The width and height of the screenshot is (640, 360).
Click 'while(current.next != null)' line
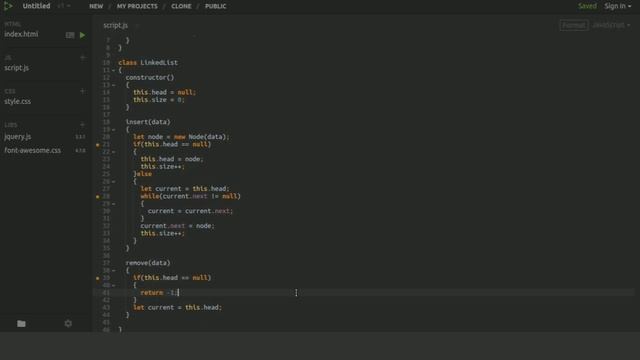[x=190, y=196]
